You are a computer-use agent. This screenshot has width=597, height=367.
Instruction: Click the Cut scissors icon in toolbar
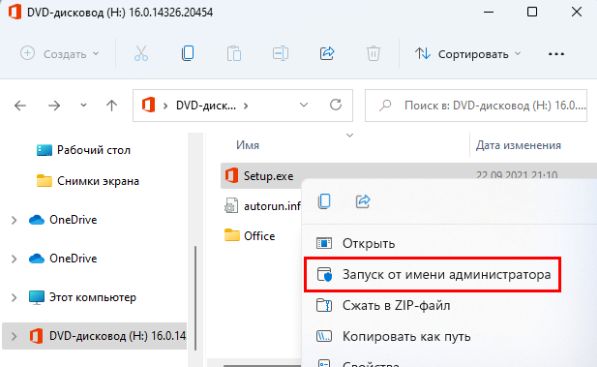[x=141, y=54]
